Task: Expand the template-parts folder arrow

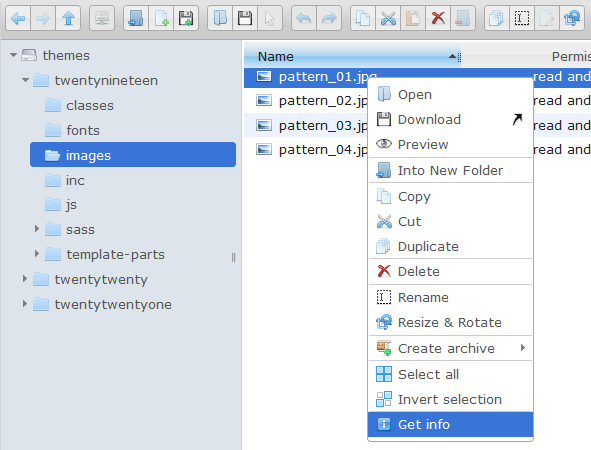Action: tap(37, 254)
